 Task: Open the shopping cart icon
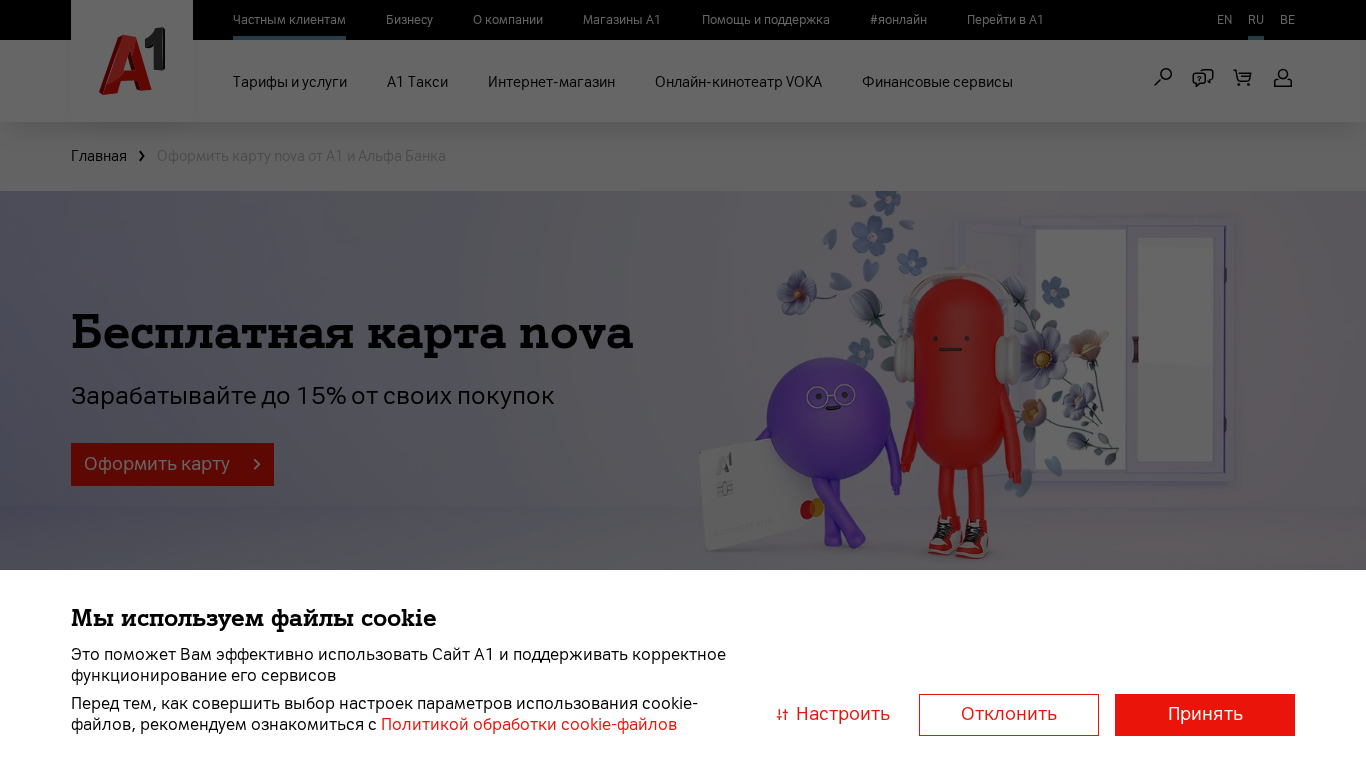pos(1243,78)
